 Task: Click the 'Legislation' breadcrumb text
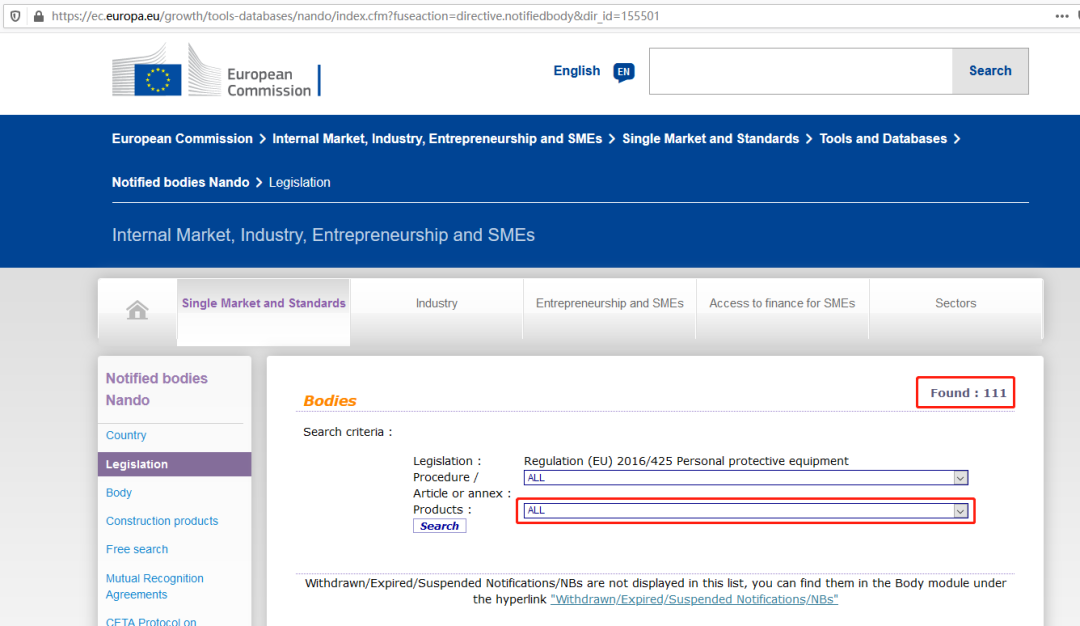300,182
